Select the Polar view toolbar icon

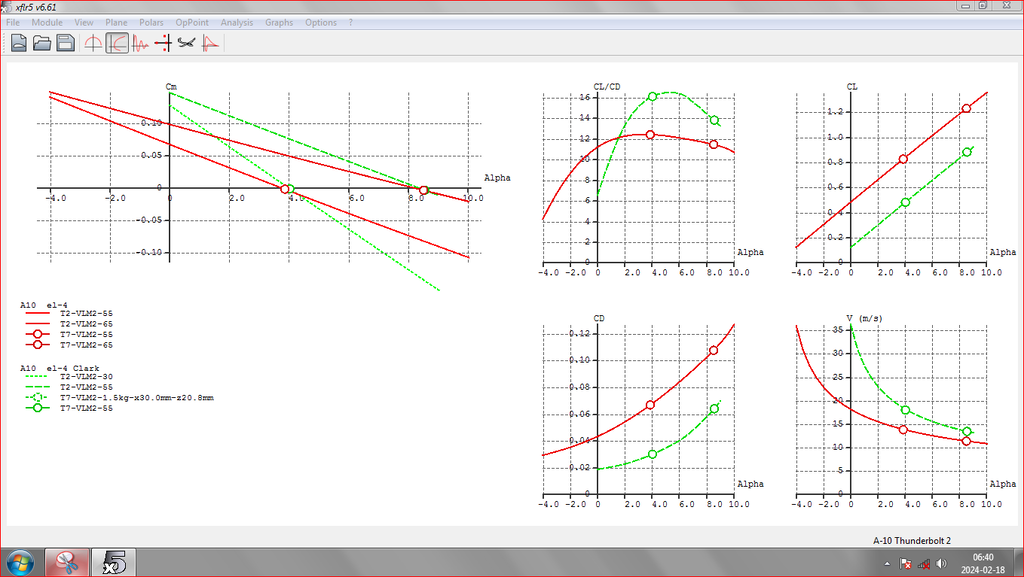[x=117, y=43]
